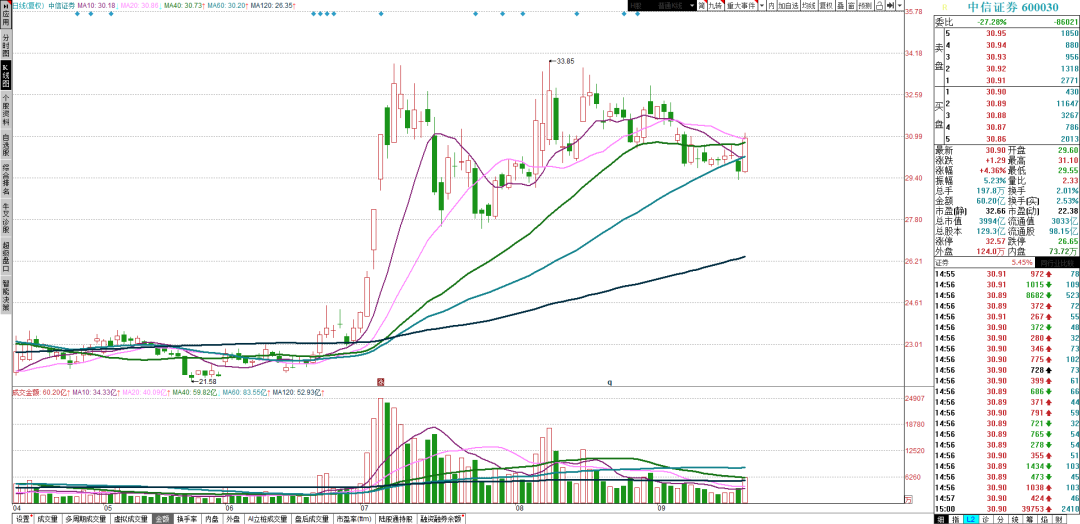This screenshot has height=524, width=1080.
Task: Select the AI立桩成交量 indicator tab
Action: 267,518
